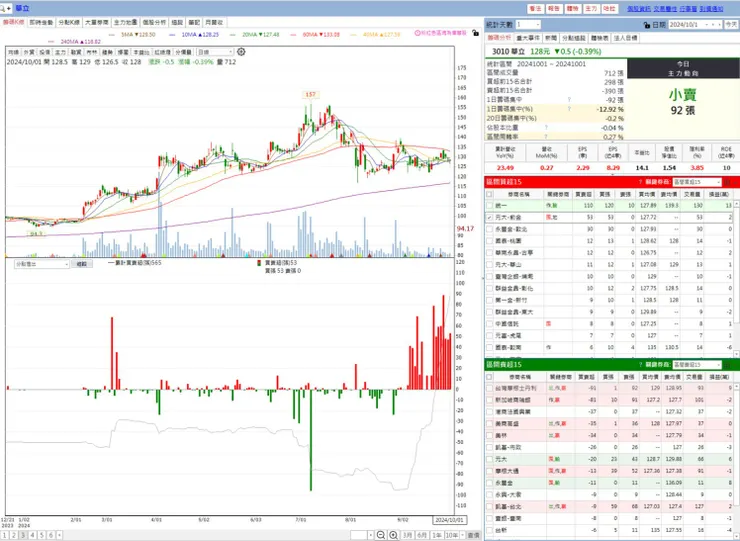The width and height of the screenshot is (740, 541).
Task: Untick the checked 元大 row with 53 買賣超
Action: pos(489,217)
